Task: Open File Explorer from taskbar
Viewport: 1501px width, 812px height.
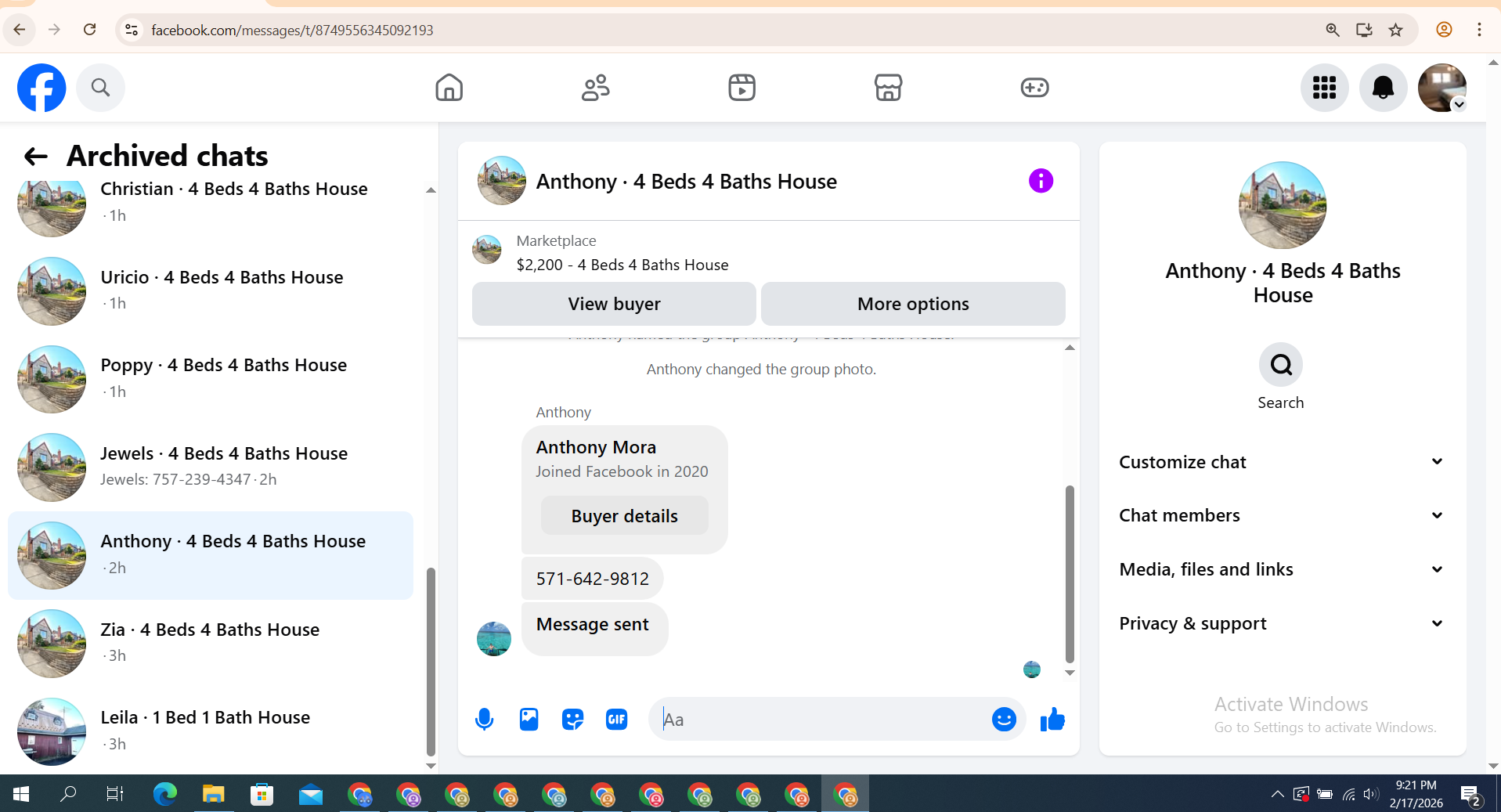Action: (x=213, y=794)
